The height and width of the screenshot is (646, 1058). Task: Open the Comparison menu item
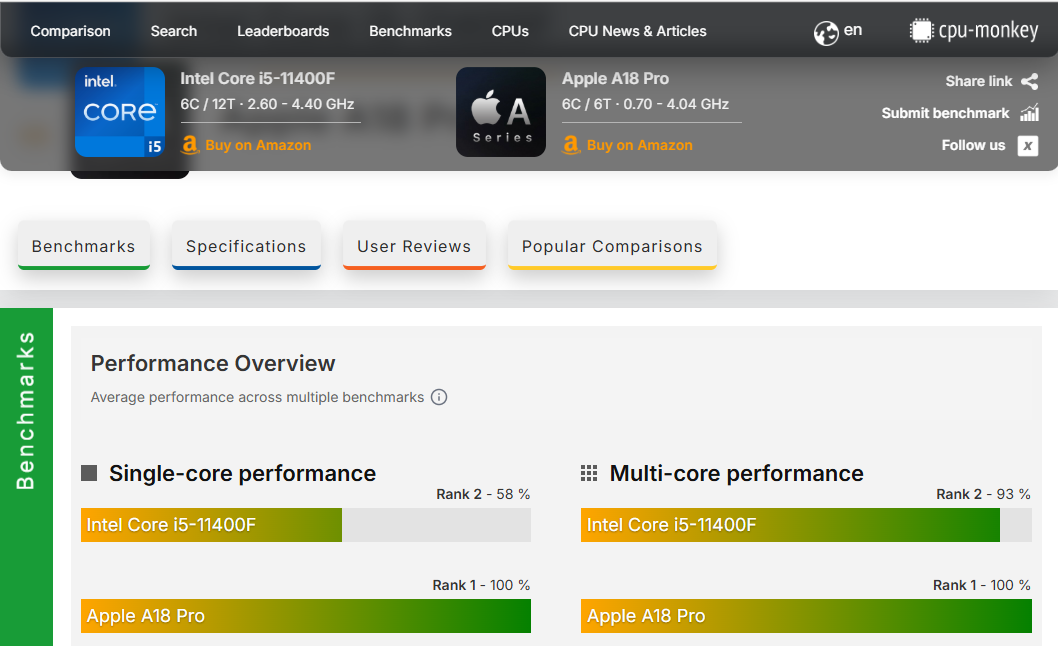click(70, 31)
